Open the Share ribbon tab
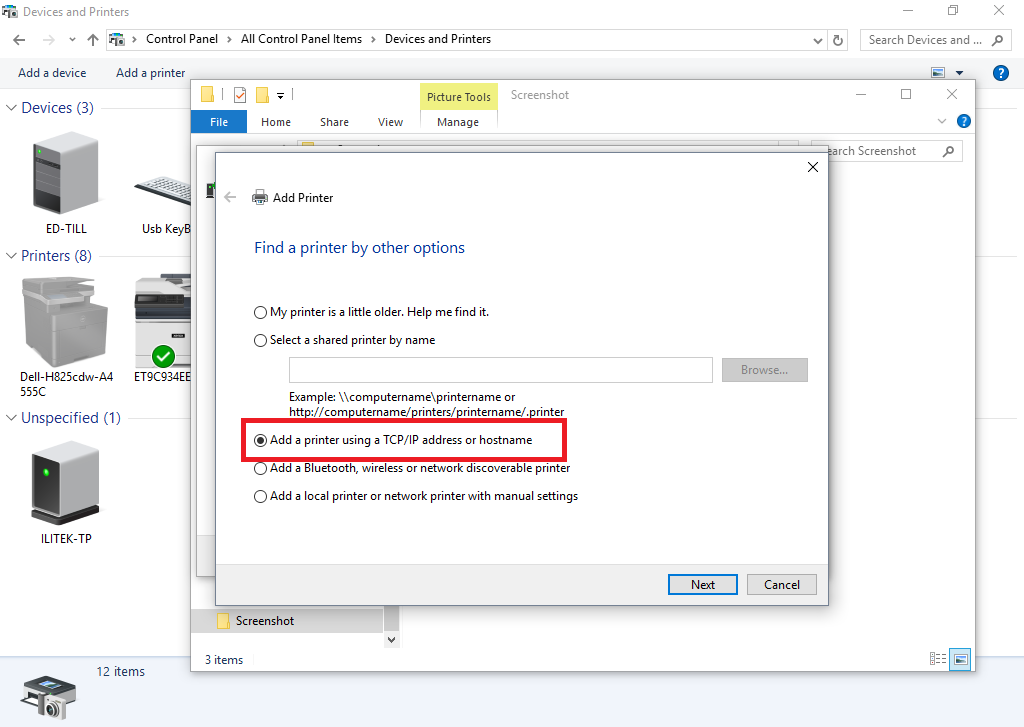 (334, 122)
